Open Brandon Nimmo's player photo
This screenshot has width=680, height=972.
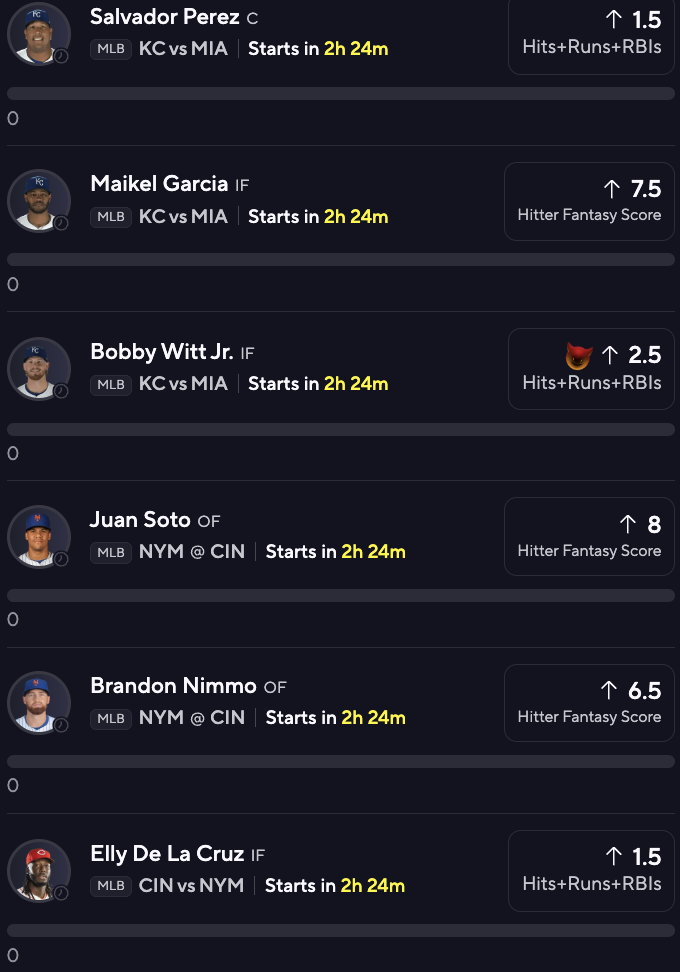(x=38, y=702)
